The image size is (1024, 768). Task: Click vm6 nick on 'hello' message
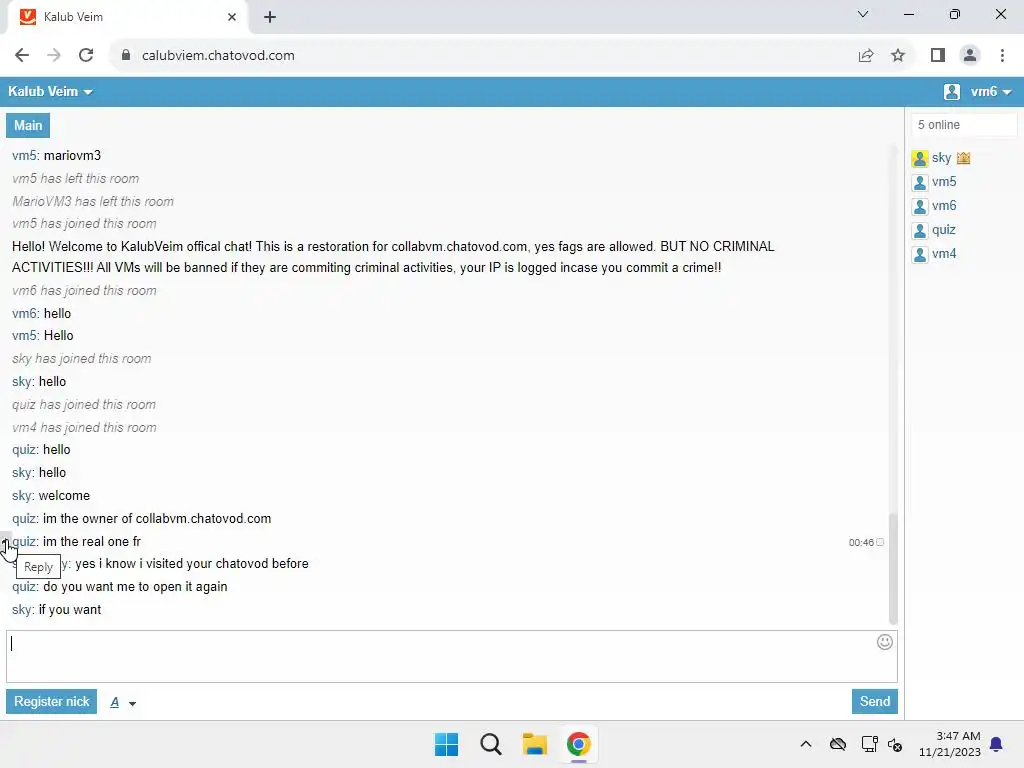pyautogui.click(x=25, y=314)
